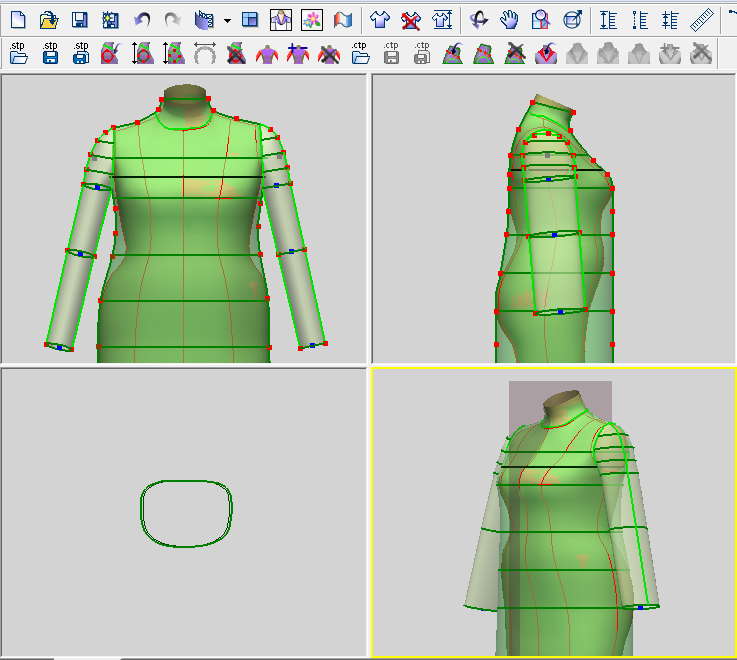
Task: Click the Redo arrow icon
Action: (172, 19)
